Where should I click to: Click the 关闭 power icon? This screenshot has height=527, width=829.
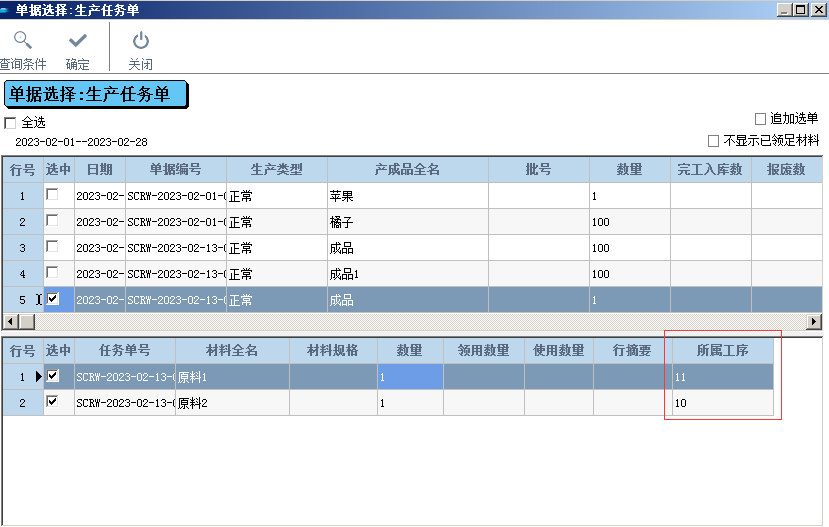coord(140,41)
